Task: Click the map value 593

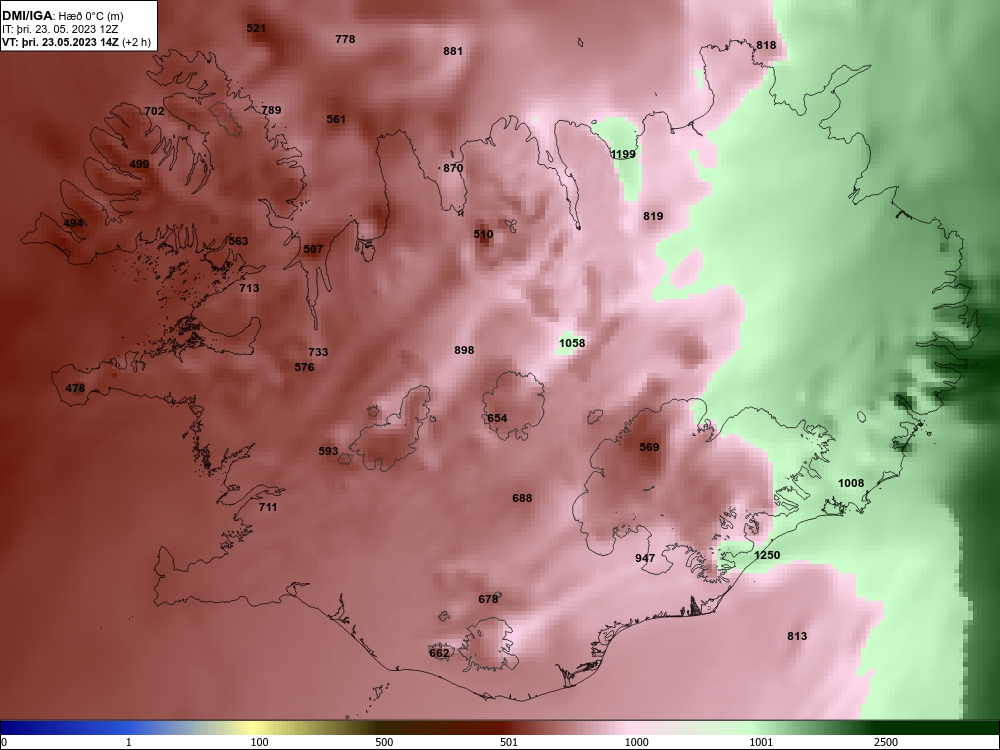Action: tap(328, 451)
